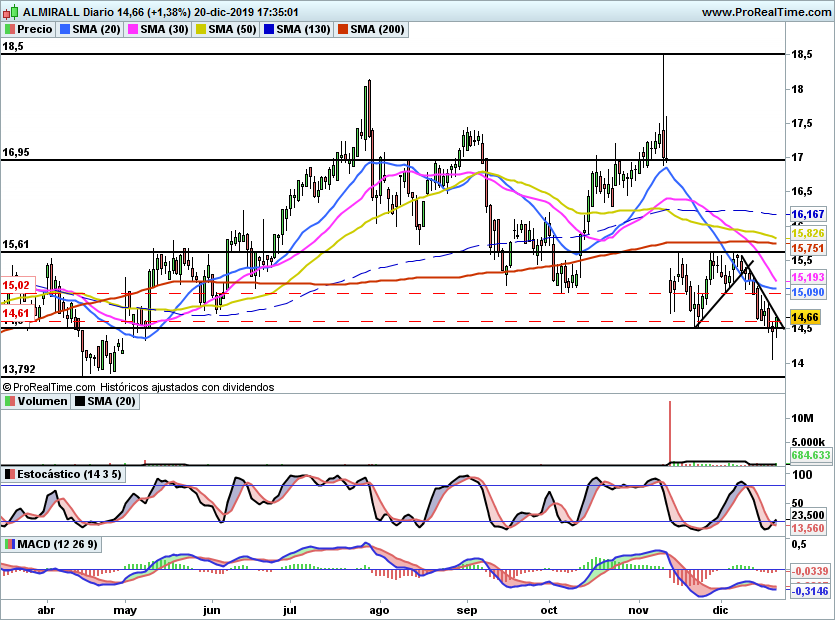
Task: Click the SMA (200) legend label
Action: click(379, 29)
